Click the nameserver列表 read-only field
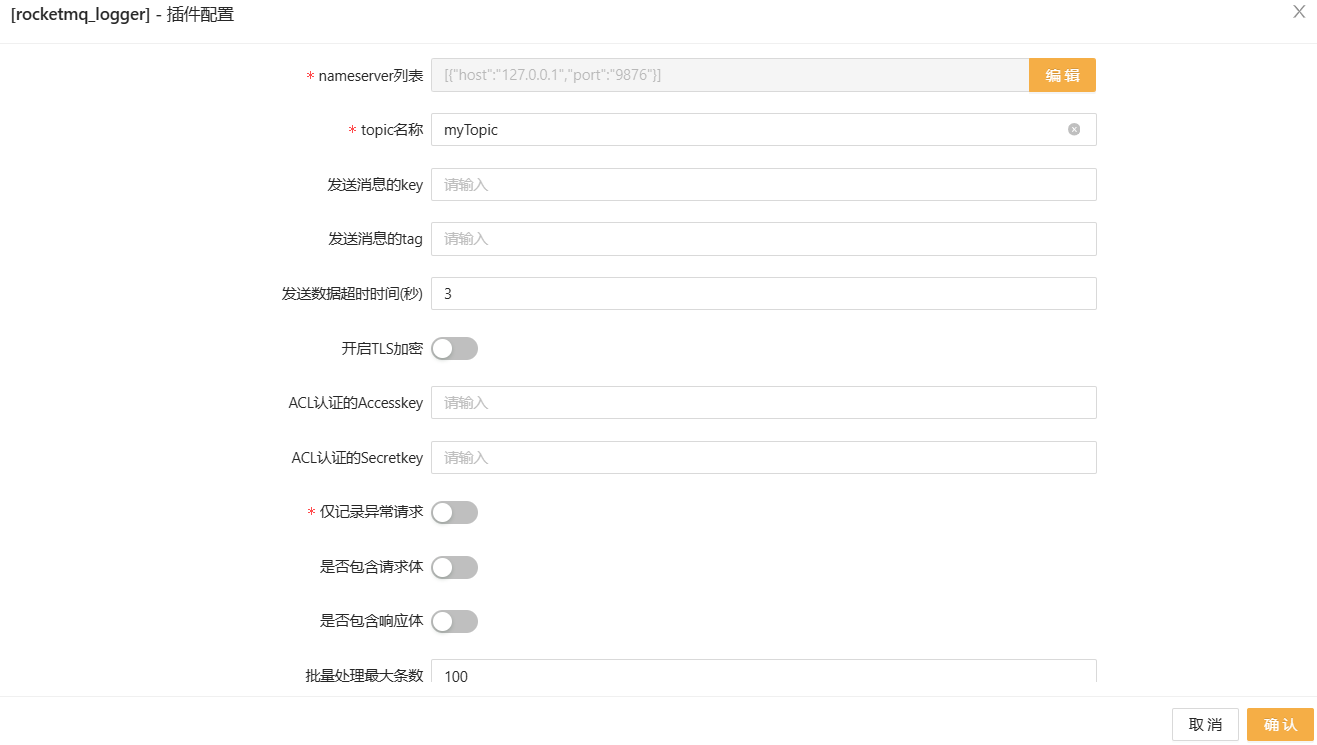This screenshot has height=745, width=1317. click(730, 75)
